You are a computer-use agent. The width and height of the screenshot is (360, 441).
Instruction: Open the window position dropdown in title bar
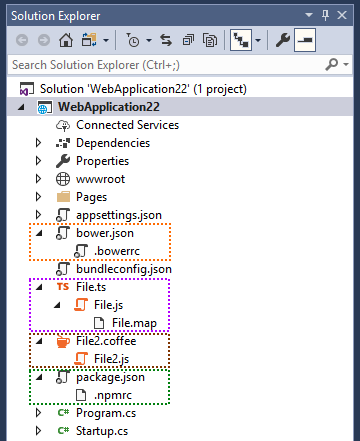309,15
